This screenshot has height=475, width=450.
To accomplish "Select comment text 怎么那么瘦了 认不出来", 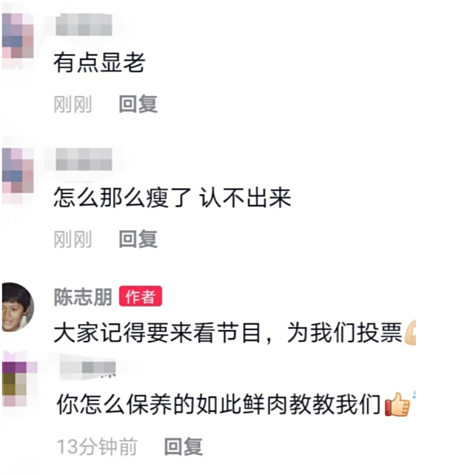I will pos(172,198).
